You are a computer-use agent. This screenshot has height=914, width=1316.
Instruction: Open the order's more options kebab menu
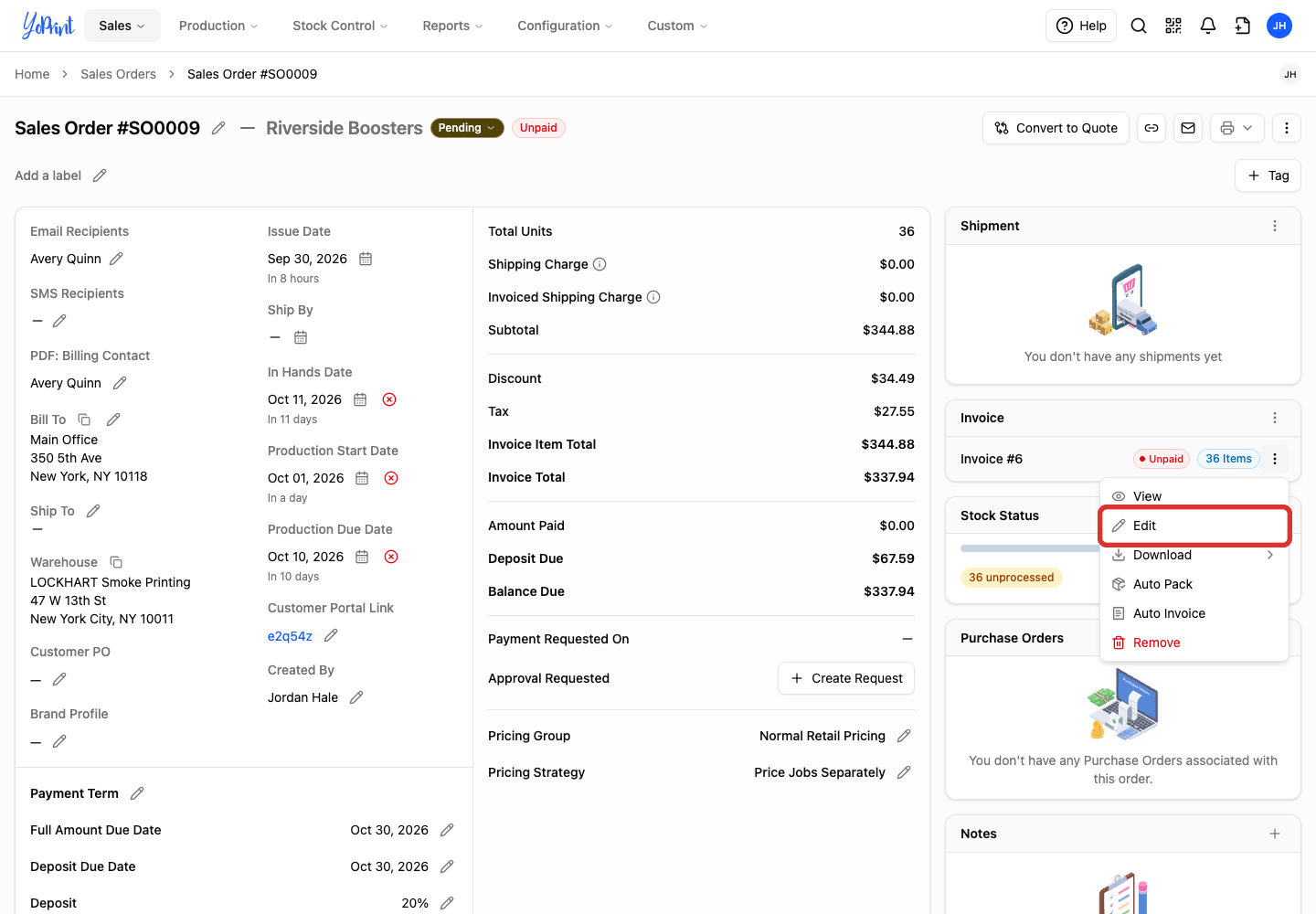[x=1287, y=128]
